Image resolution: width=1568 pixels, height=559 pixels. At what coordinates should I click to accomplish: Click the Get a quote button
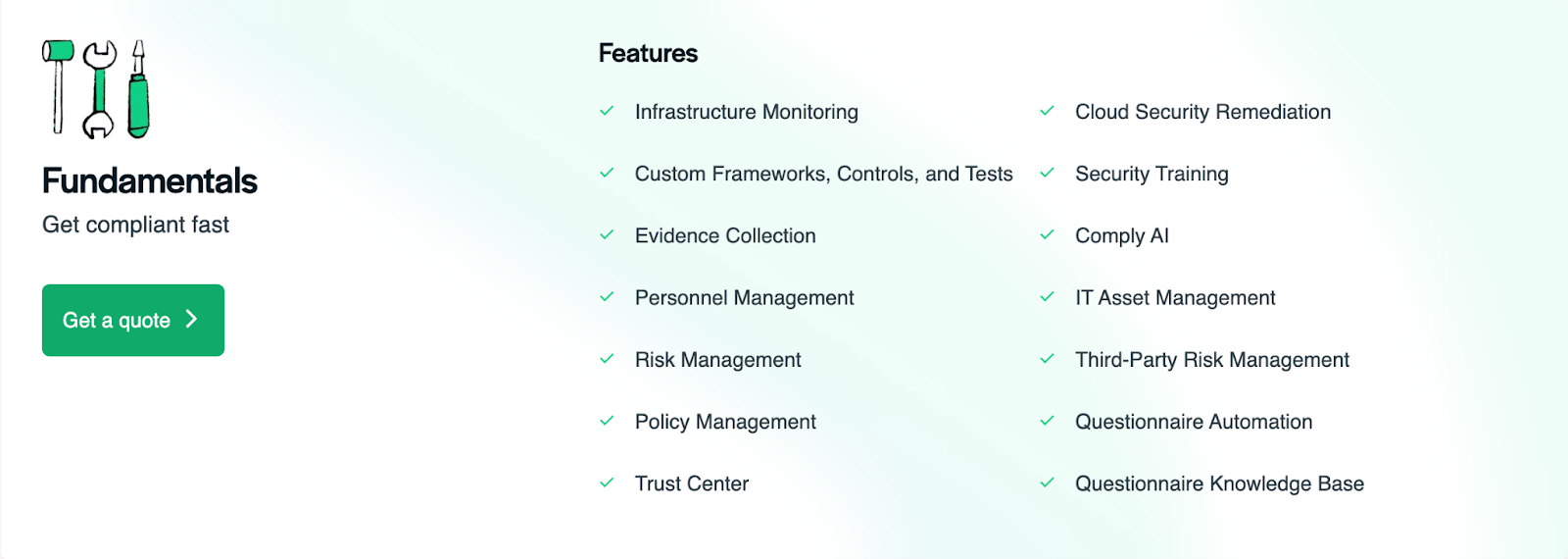click(x=132, y=320)
